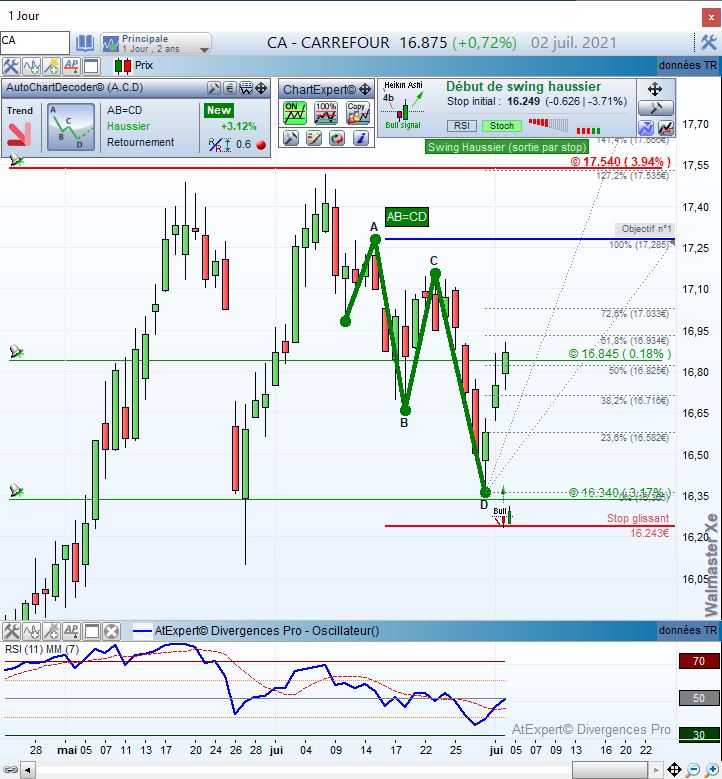Click scrollbar right arrow
This screenshot has height=779, width=722.
click(x=656, y=771)
